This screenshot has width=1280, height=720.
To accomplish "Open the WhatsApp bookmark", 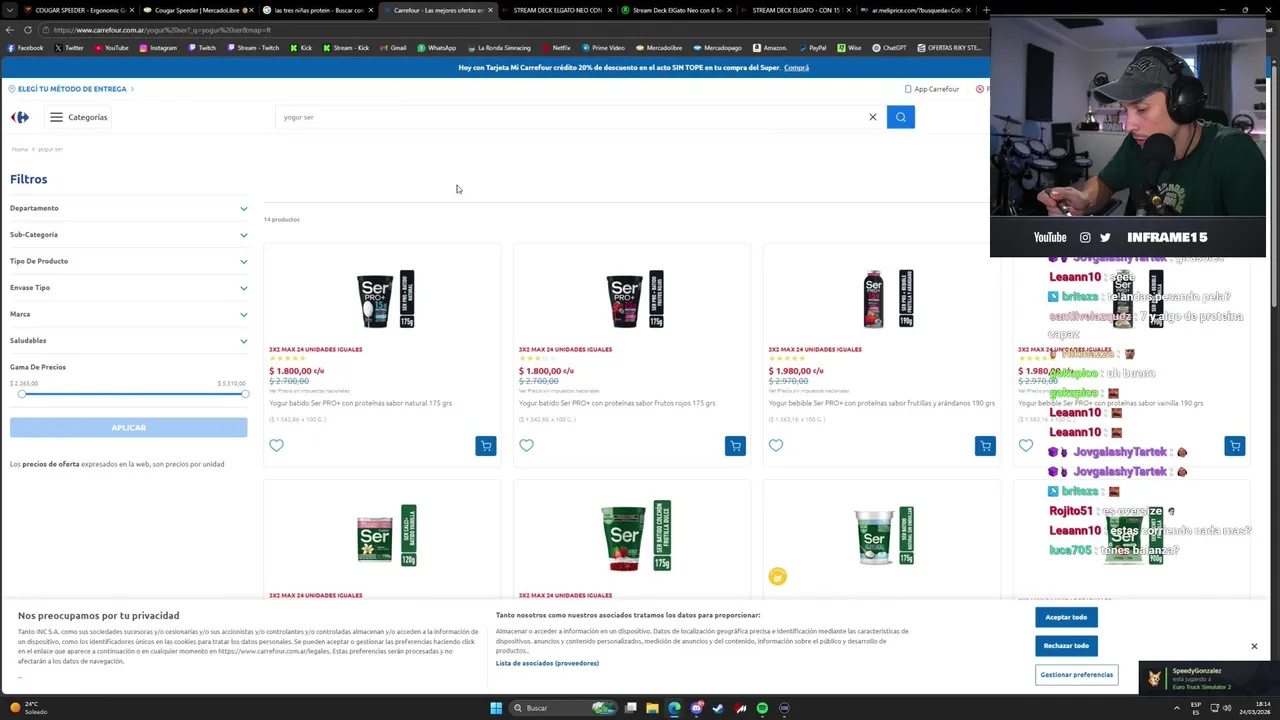I will tap(437, 48).
